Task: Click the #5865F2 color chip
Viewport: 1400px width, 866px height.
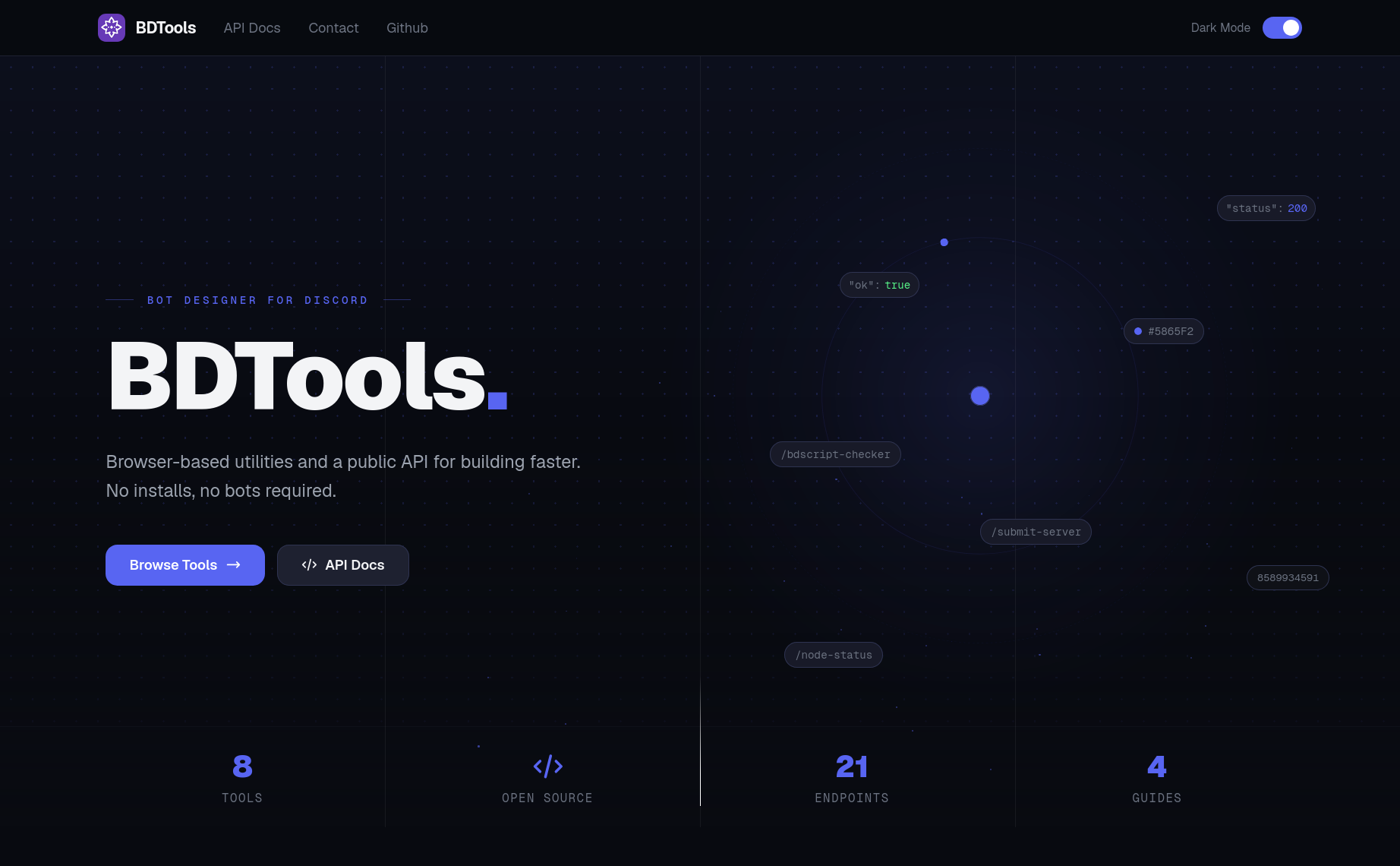Action: pos(1164,331)
